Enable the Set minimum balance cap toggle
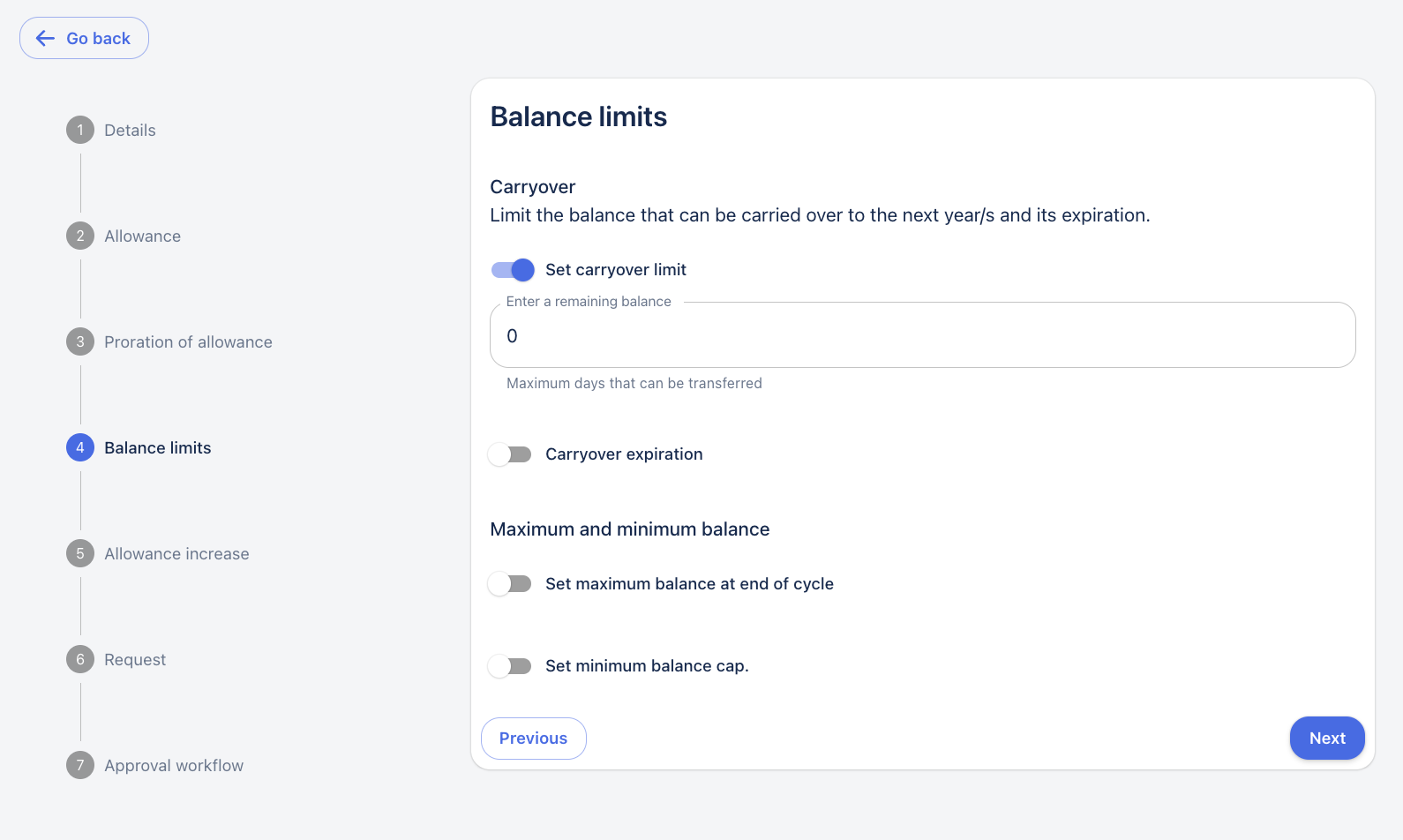Viewport: 1403px width, 840px height. coord(511,666)
